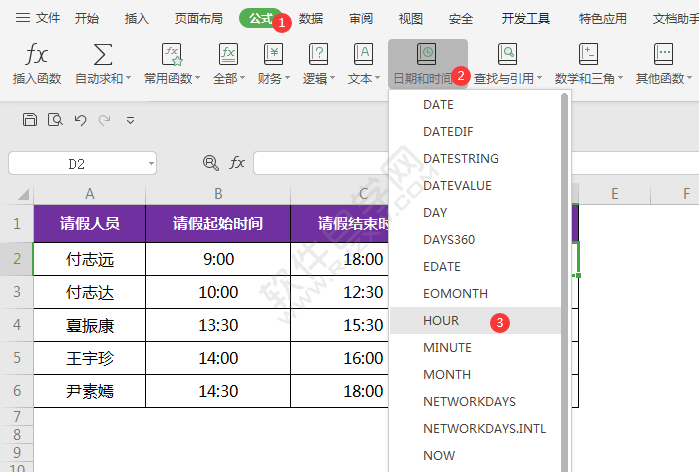The height and width of the screenshot is (472, 699).
Task: Expand the 全部 dropdown arrow
Action: coord(243,78)
